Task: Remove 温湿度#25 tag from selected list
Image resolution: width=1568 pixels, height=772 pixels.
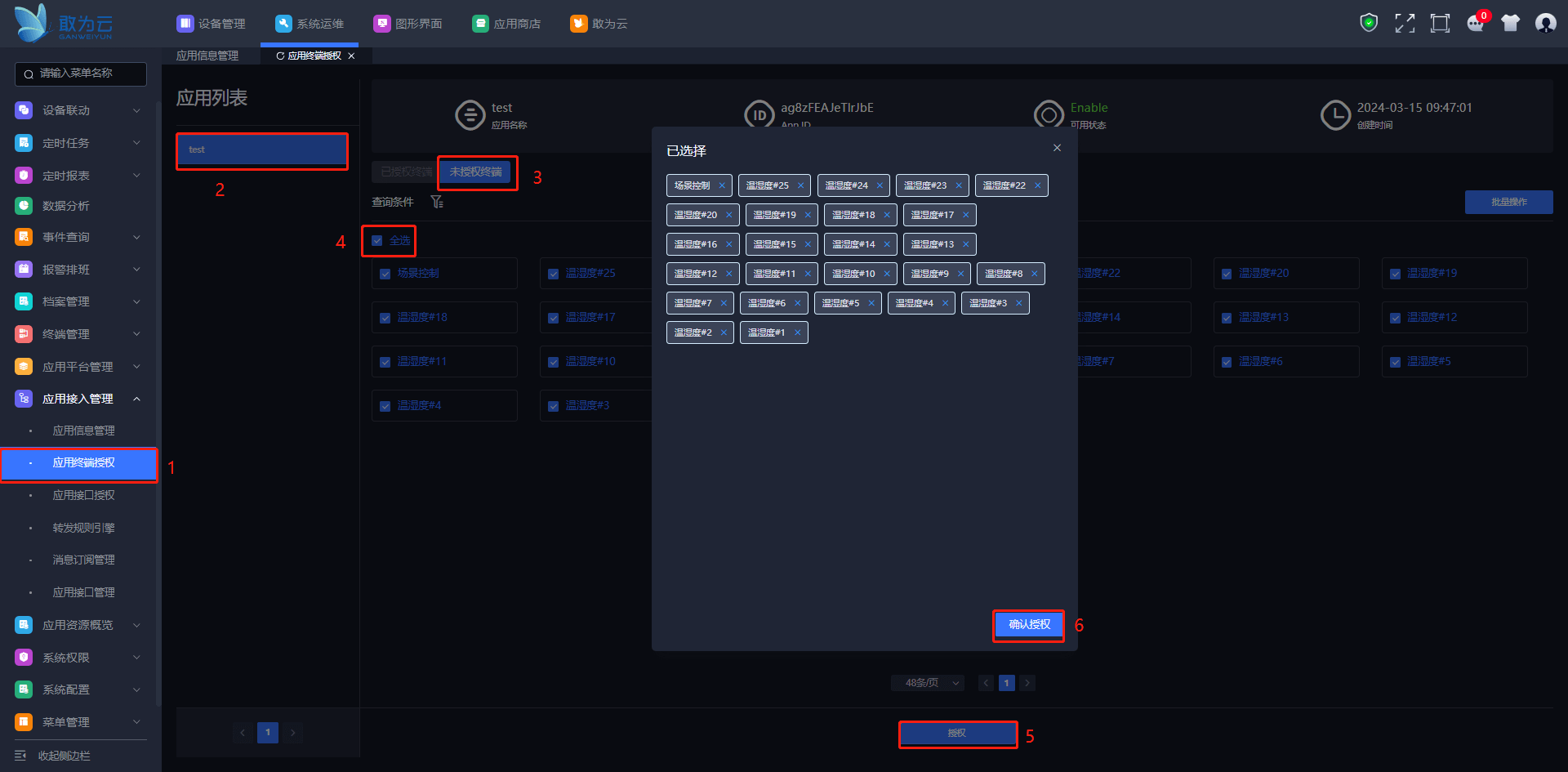Action: [800, 185]
